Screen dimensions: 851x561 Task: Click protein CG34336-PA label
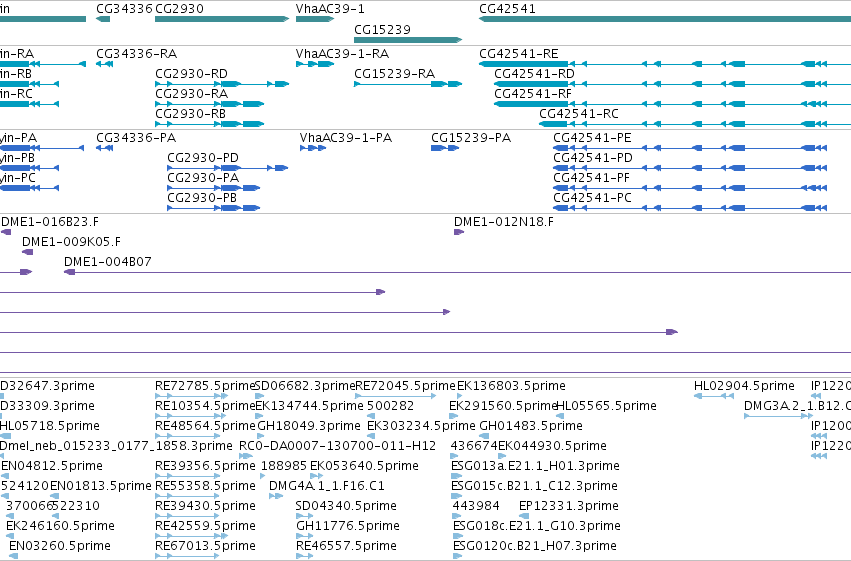tap(136, 138)
